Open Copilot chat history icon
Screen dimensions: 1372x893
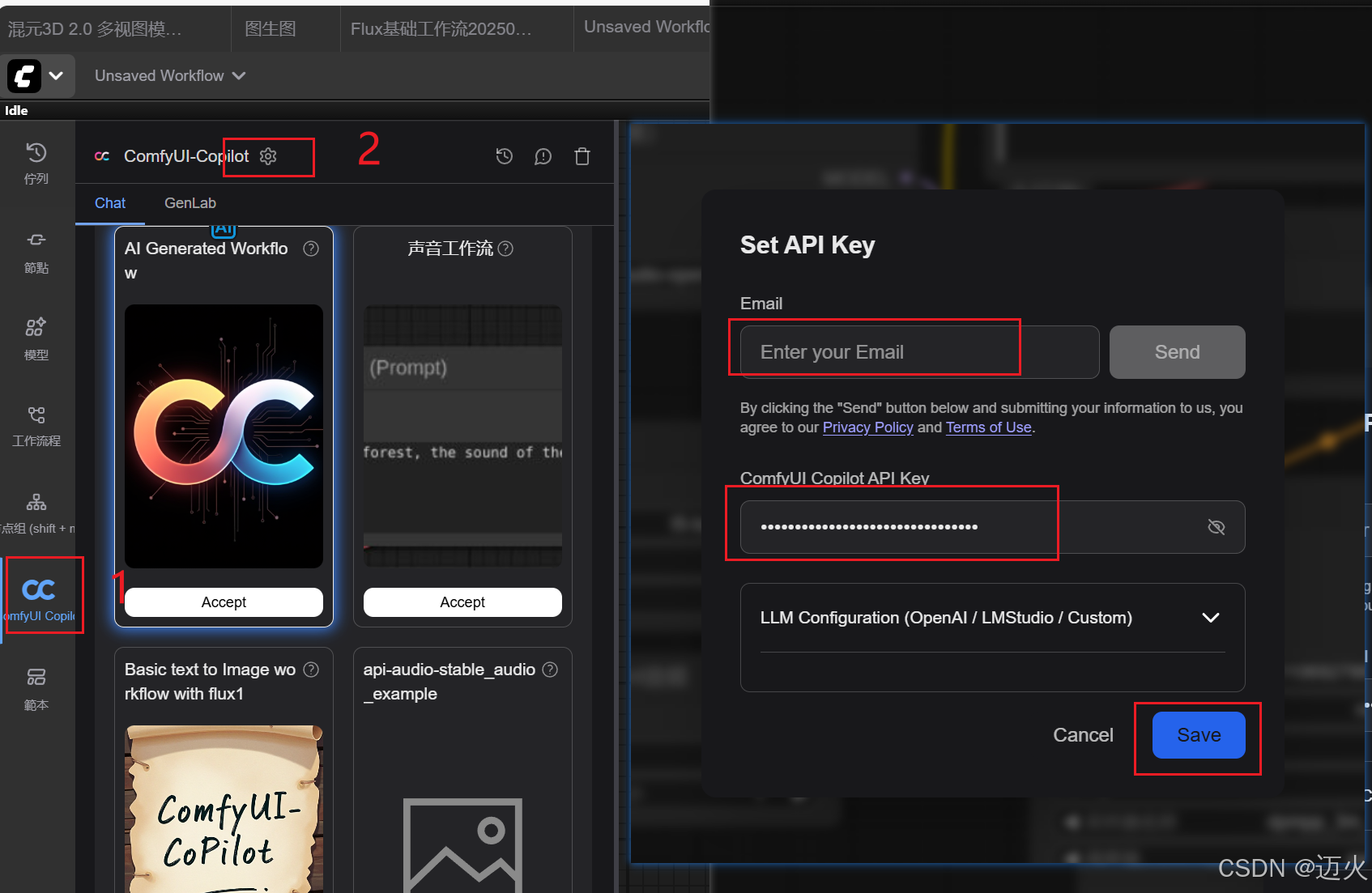point(504,156)
